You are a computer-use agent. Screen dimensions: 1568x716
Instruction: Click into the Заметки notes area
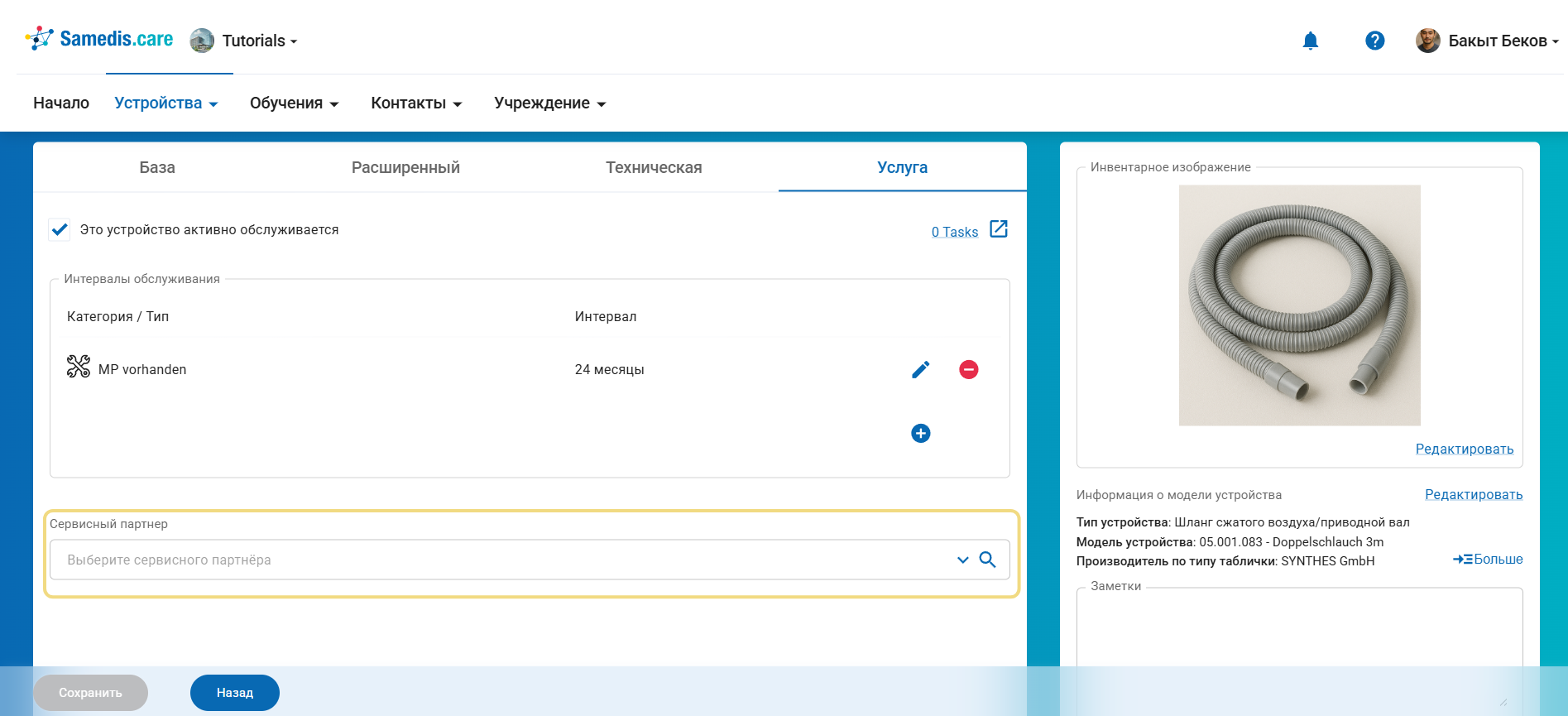(x=1299, y=650)
